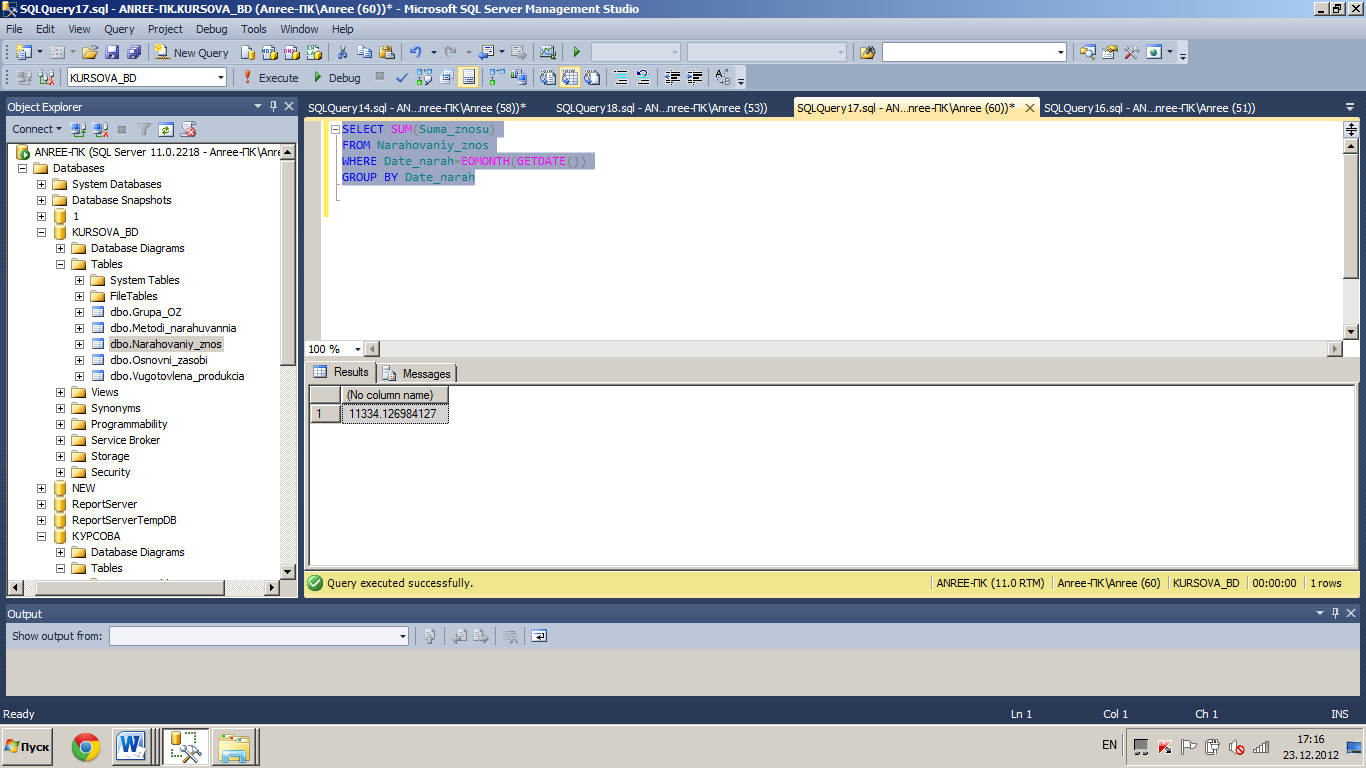Expand the ReportServer database node

tap(41, 504)
